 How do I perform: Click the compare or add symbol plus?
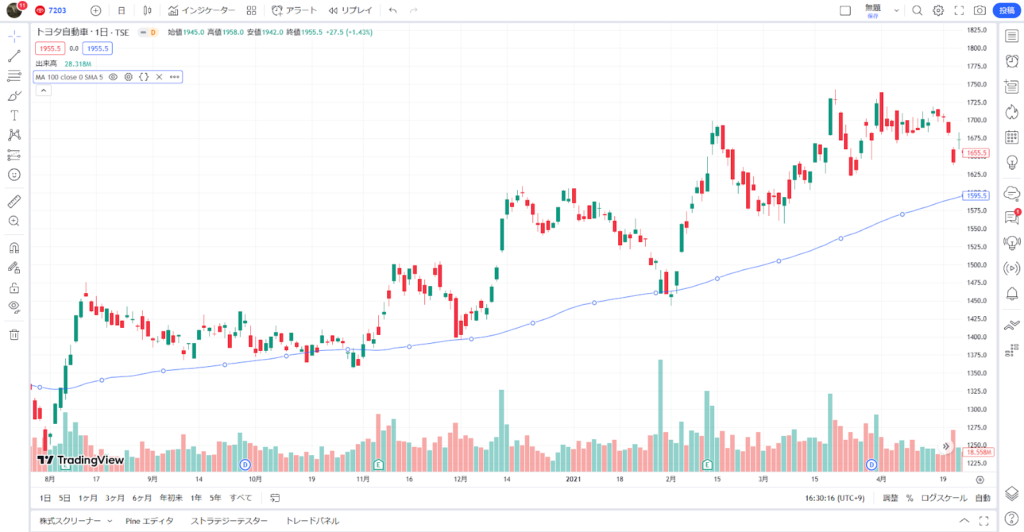[x=95, y=10]
